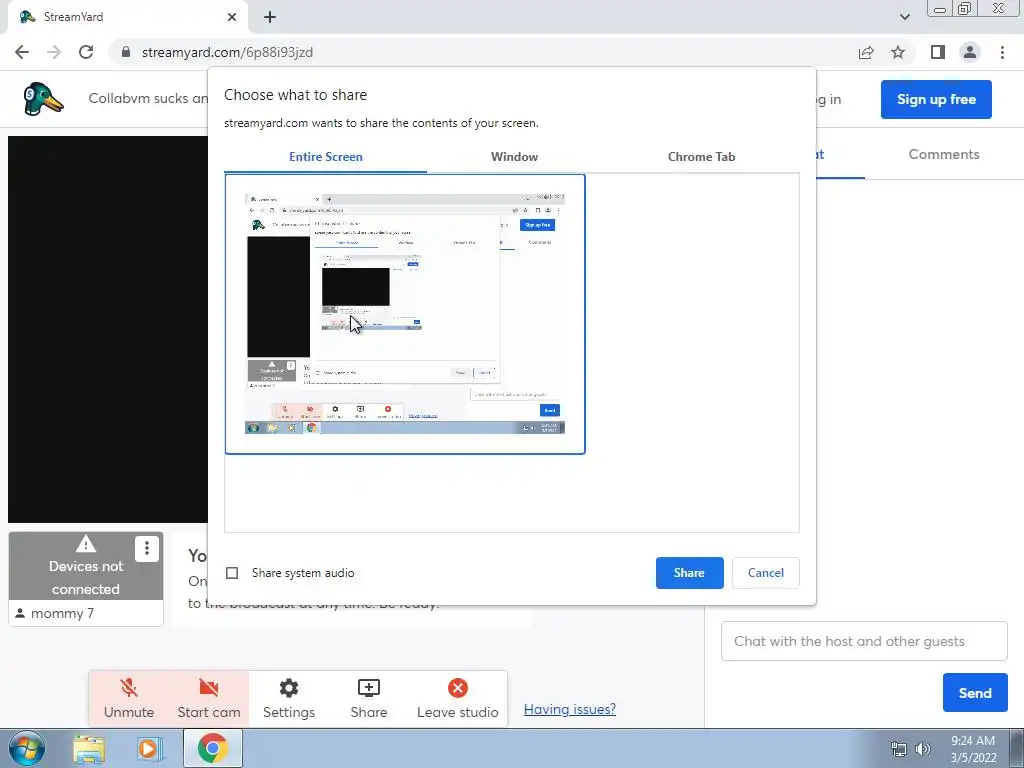Screen dimensions: 1024x768
Task: Open the network status tray icon
Action: pyautogui.click(x=899, y=749)
